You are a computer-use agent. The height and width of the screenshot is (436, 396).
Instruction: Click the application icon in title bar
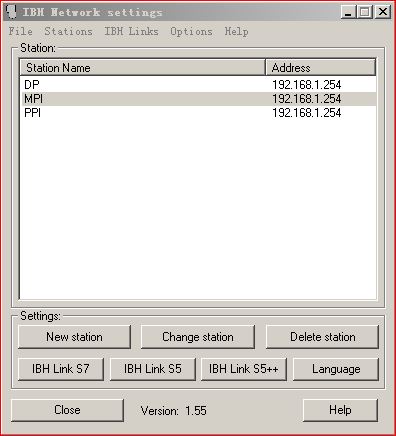click(x=11, y=12)
